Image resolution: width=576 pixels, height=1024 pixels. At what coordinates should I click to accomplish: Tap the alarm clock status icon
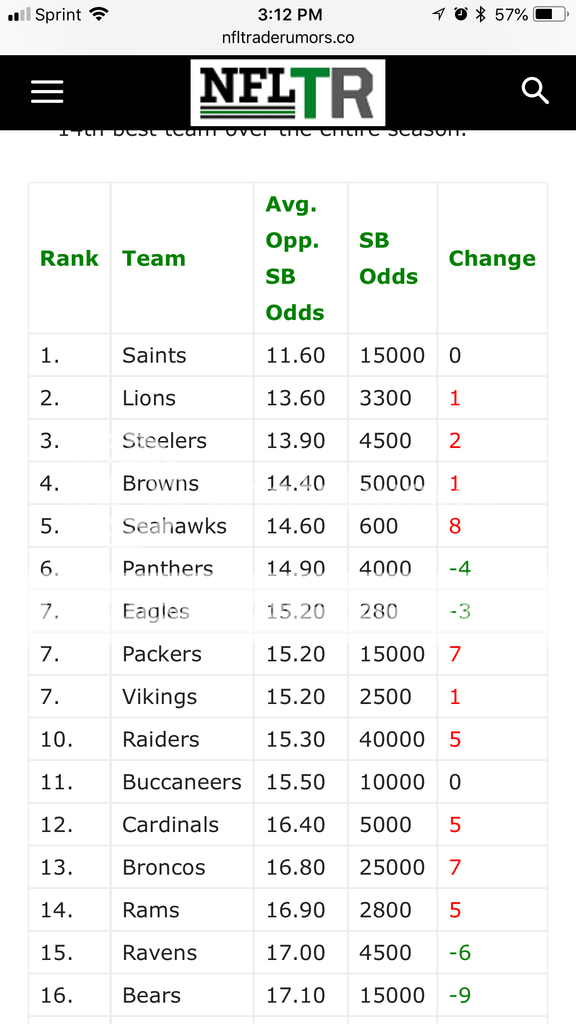(x=461, y=14)
